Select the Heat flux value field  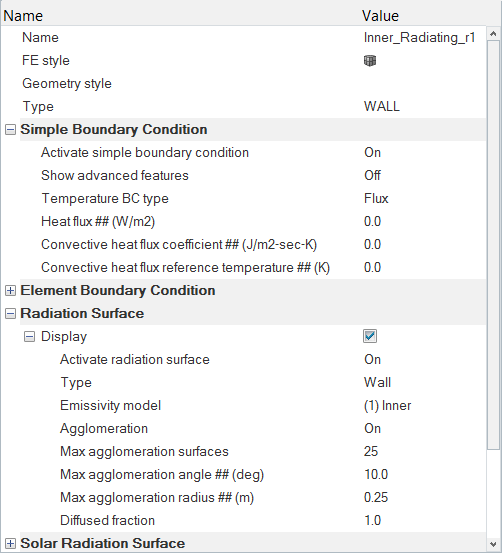coord(423,221)
